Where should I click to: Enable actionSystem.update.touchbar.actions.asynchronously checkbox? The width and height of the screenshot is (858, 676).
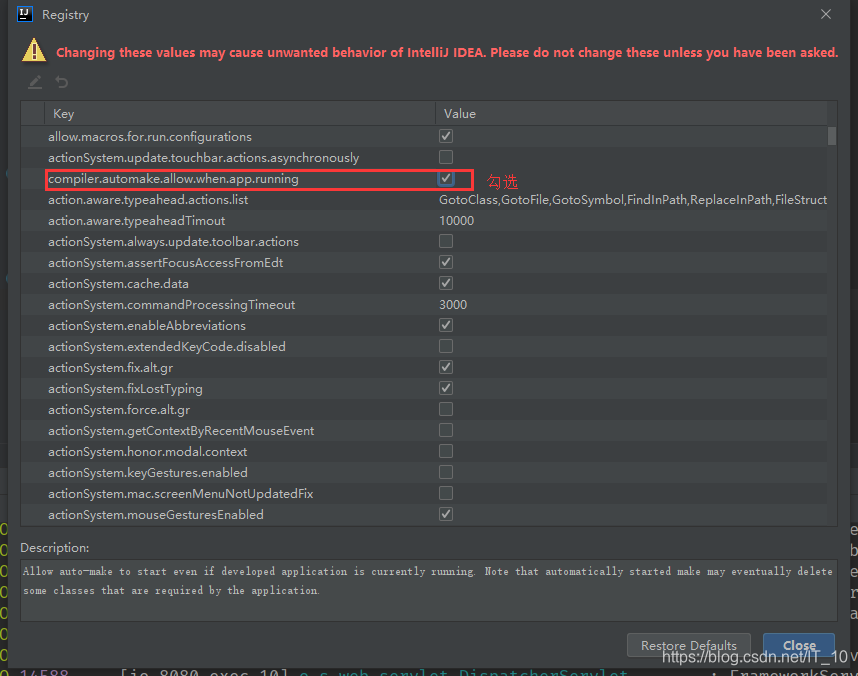446,157
